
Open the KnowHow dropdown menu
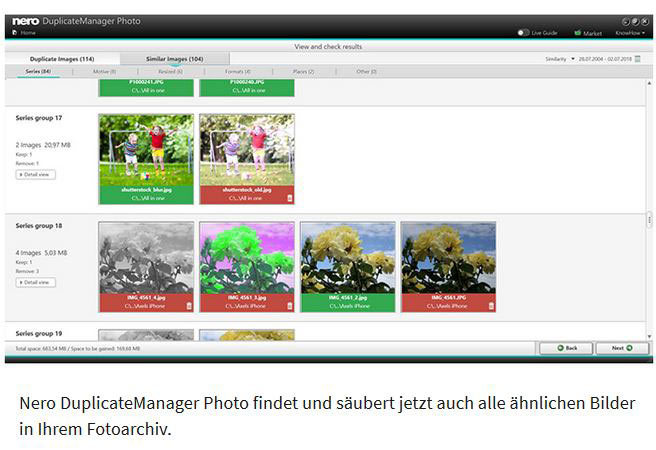tap(630, 33)
